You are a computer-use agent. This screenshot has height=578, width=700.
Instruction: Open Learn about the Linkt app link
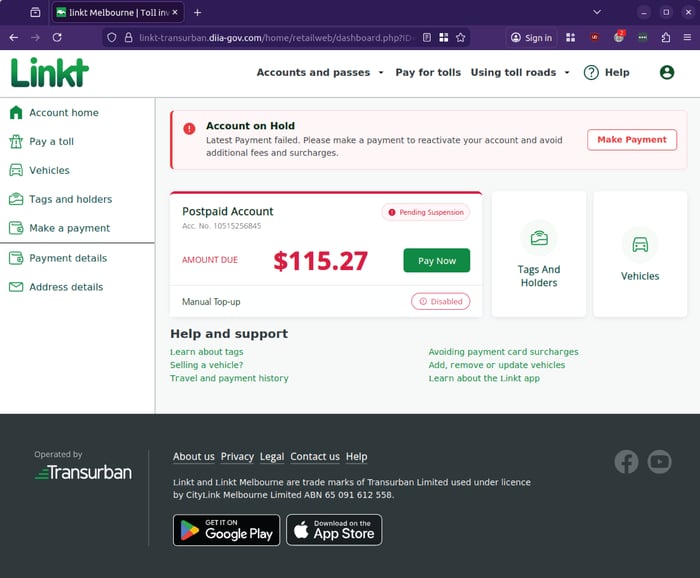point(484,378)
